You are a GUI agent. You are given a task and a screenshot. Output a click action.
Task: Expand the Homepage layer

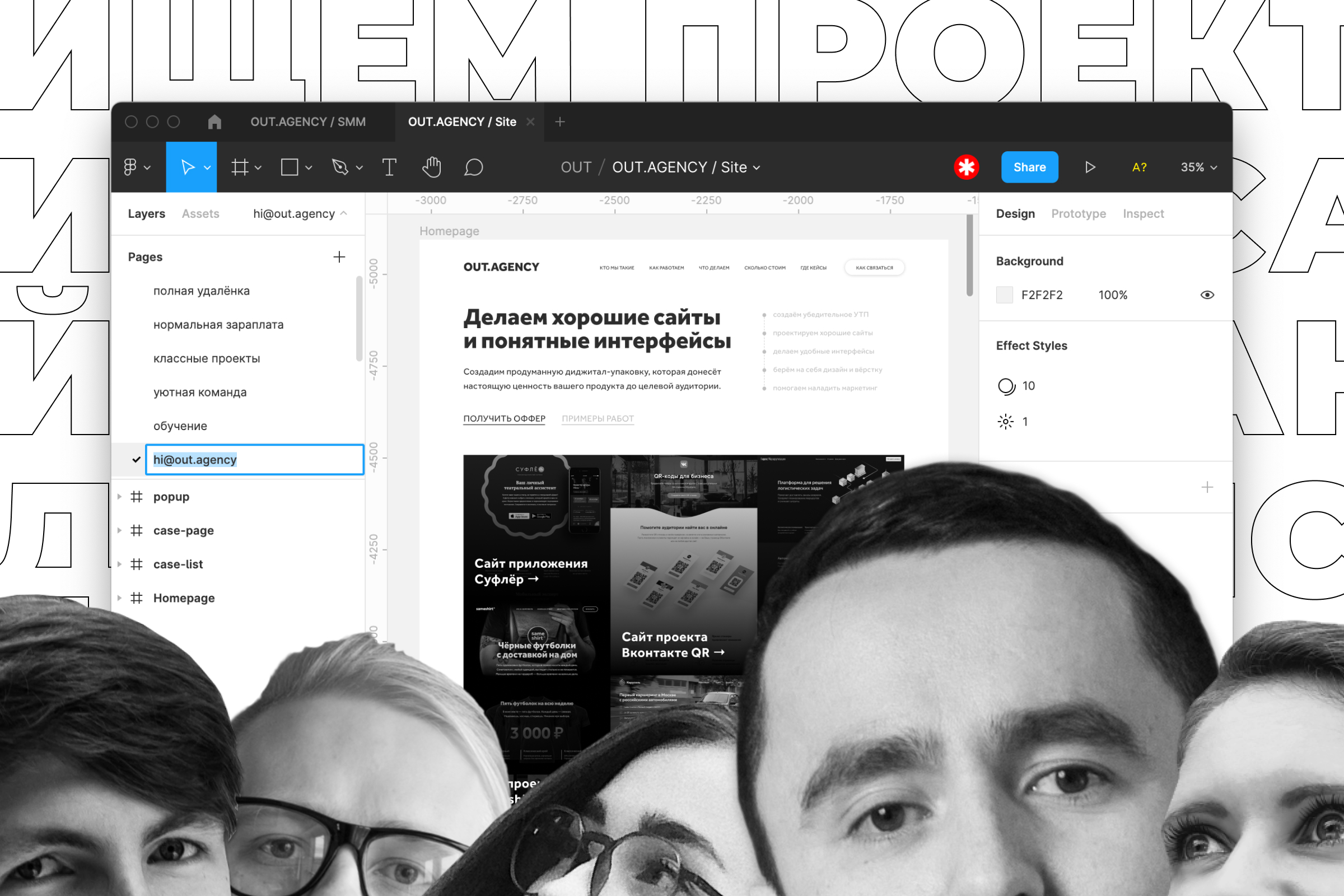click(119, 598)
